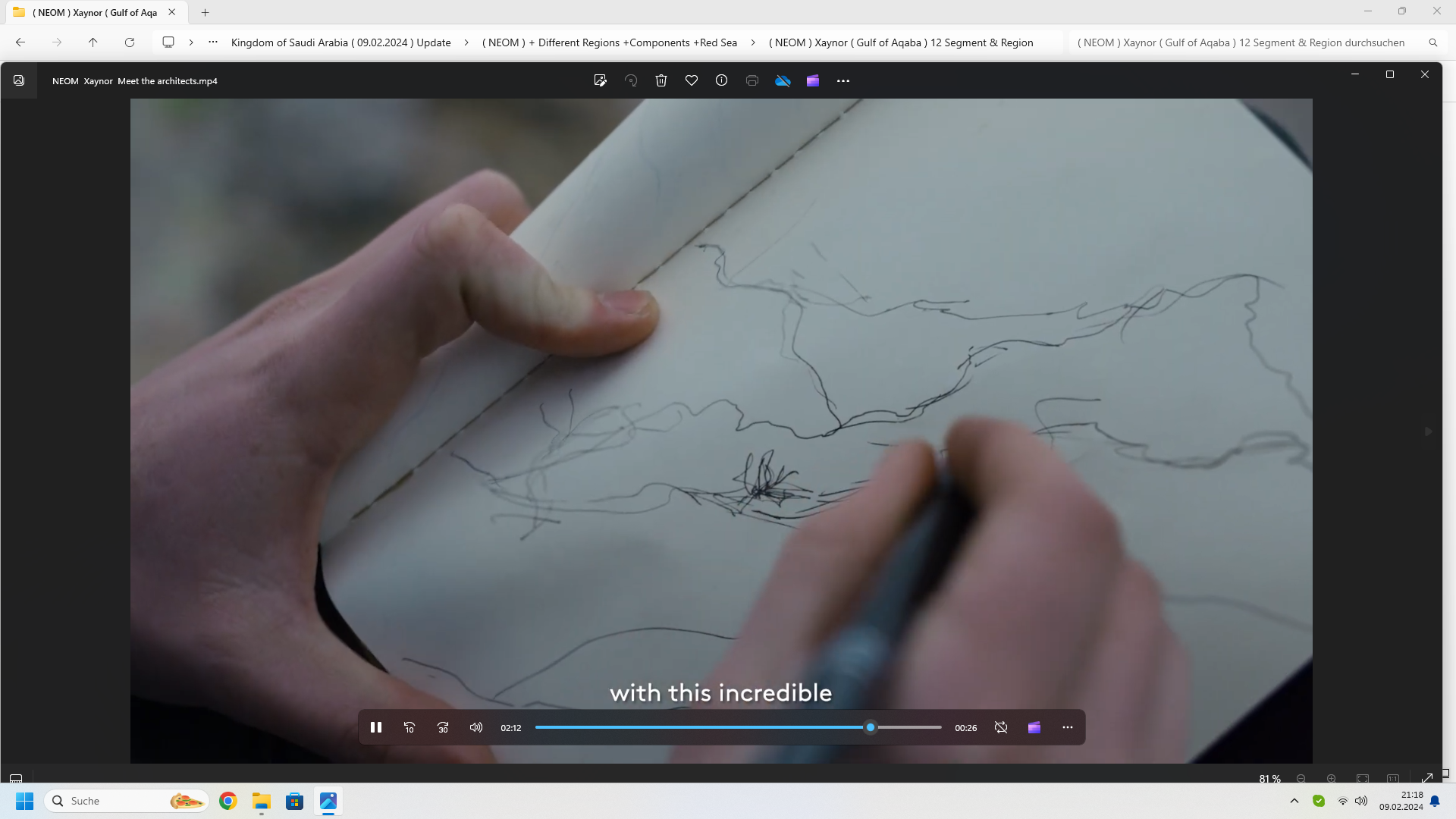The image size is (1456, 819).
Task: Click the rotate icon in toolbar
Action: point(631,80)
